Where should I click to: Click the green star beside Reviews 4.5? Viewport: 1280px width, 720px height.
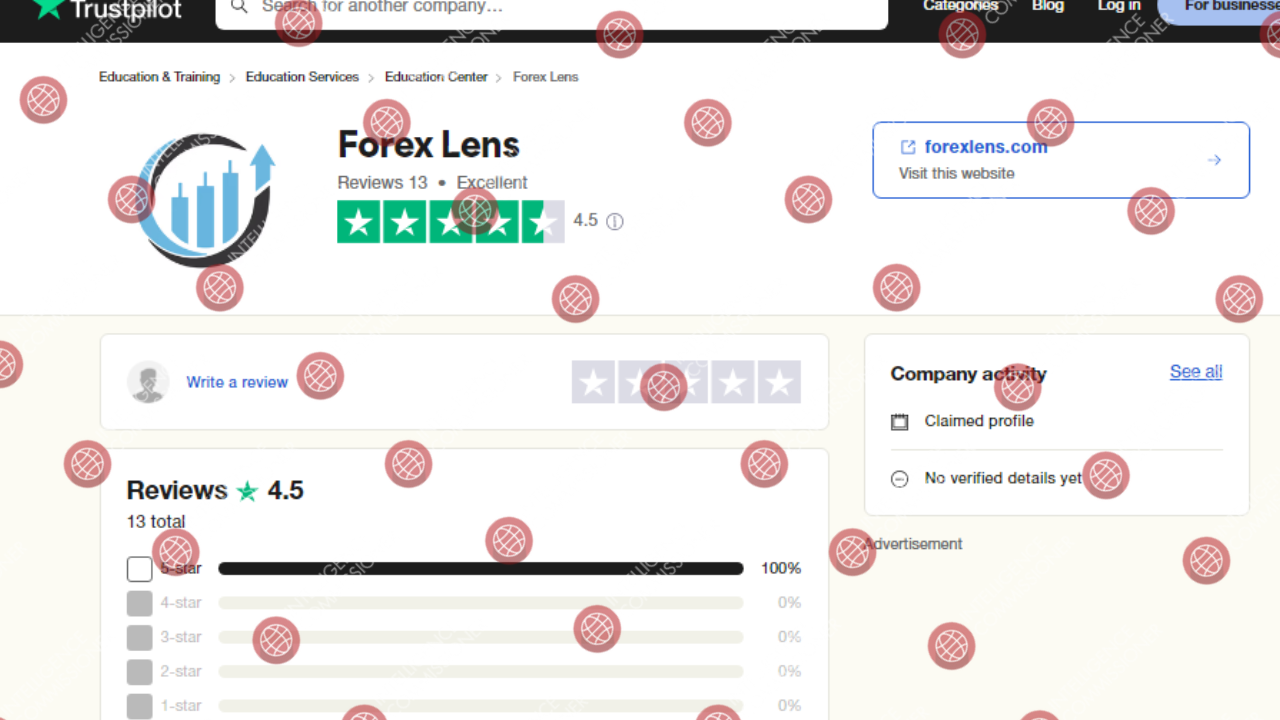[247, 491]
